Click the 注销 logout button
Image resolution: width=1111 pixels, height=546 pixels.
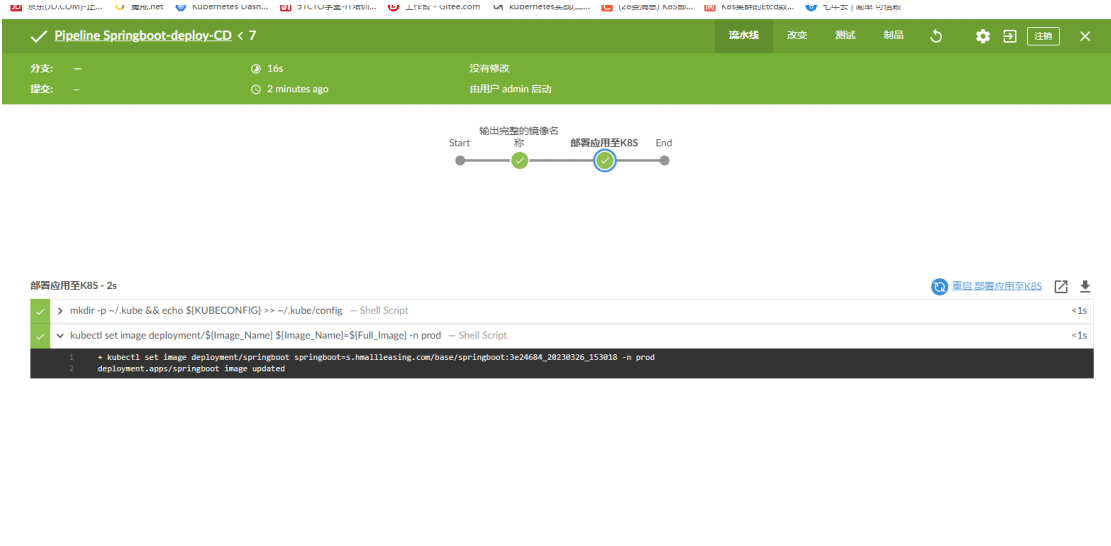click(x=1043, y=36)
